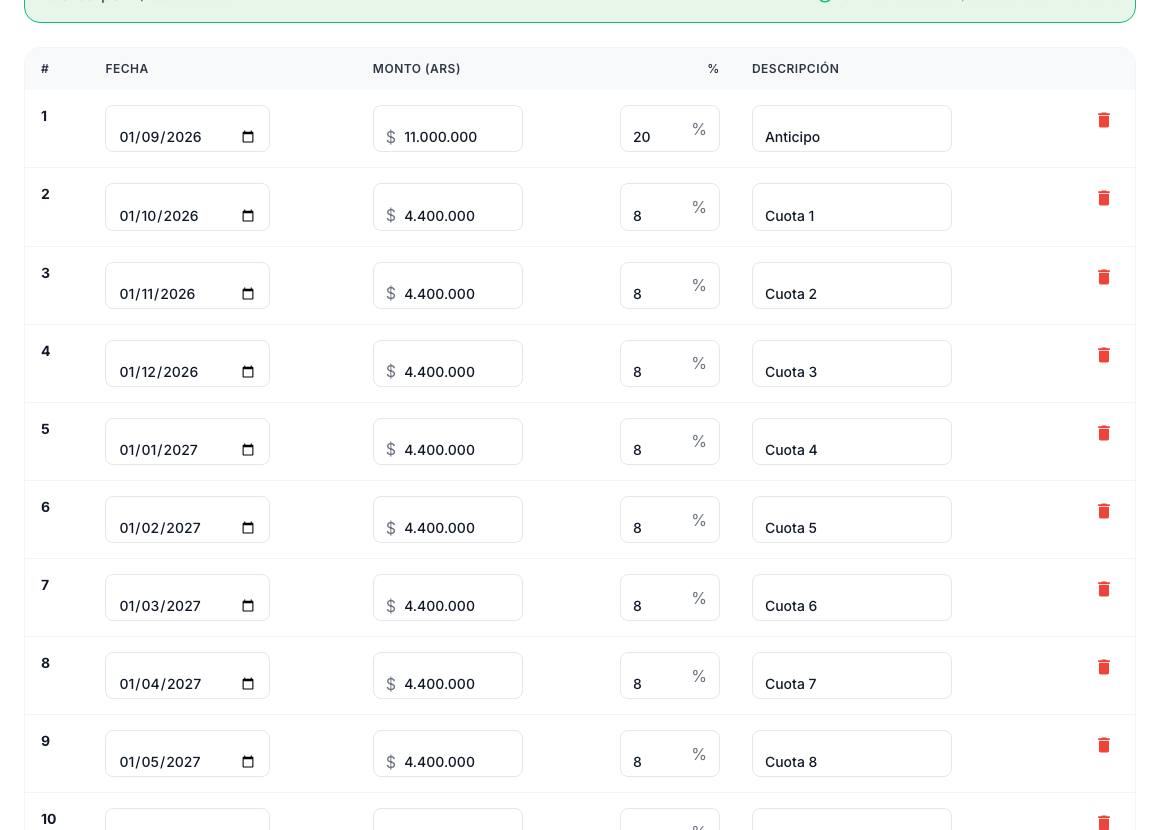The width and height of the screenshot is (1160, 830).
Task: Click the 01/09/2026 date text
Action: (x=161, y=137)
